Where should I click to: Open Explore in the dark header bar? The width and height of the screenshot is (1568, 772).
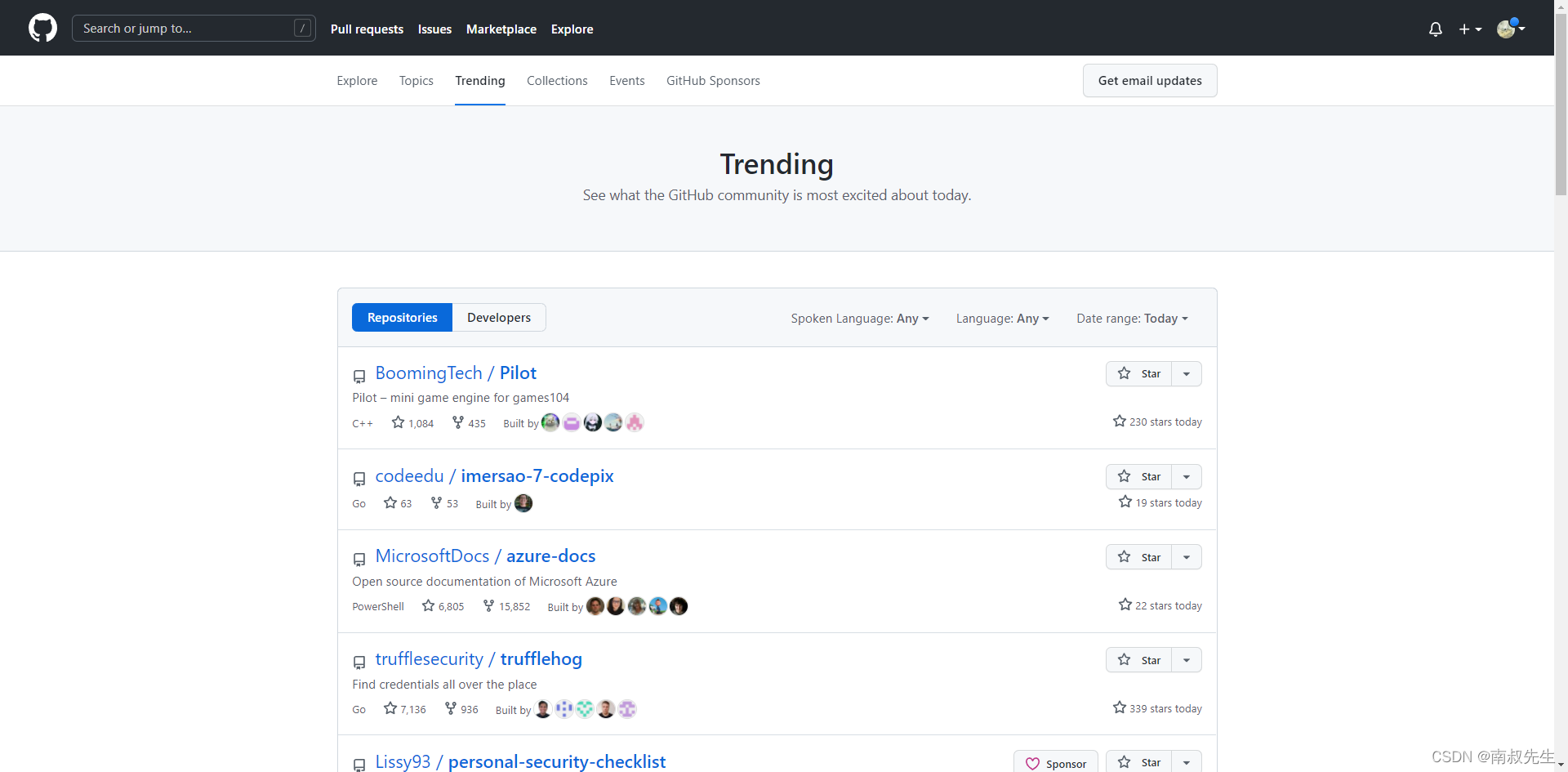click(572, 29)
